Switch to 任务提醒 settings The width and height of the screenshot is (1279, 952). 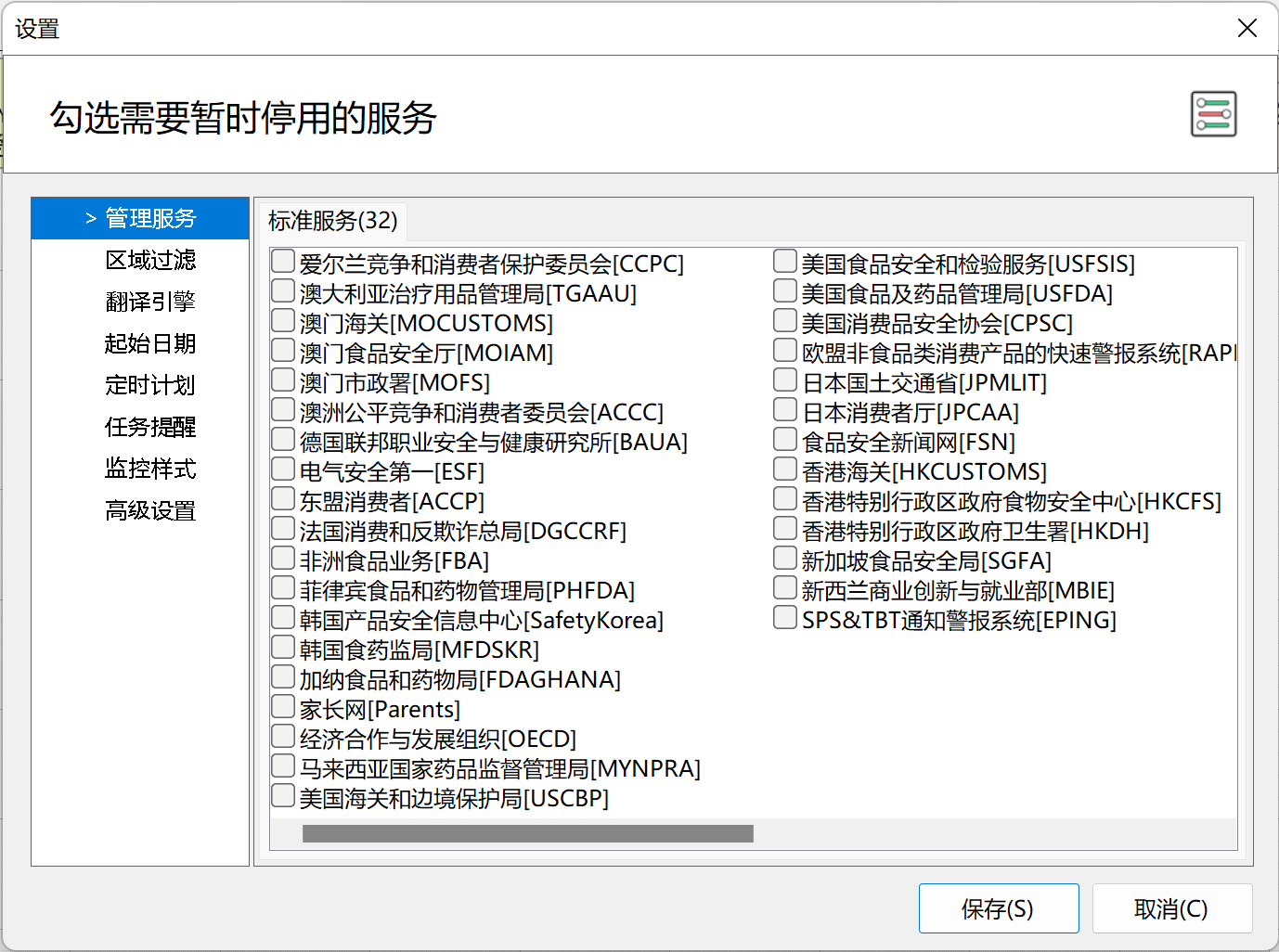pos(150,427)
